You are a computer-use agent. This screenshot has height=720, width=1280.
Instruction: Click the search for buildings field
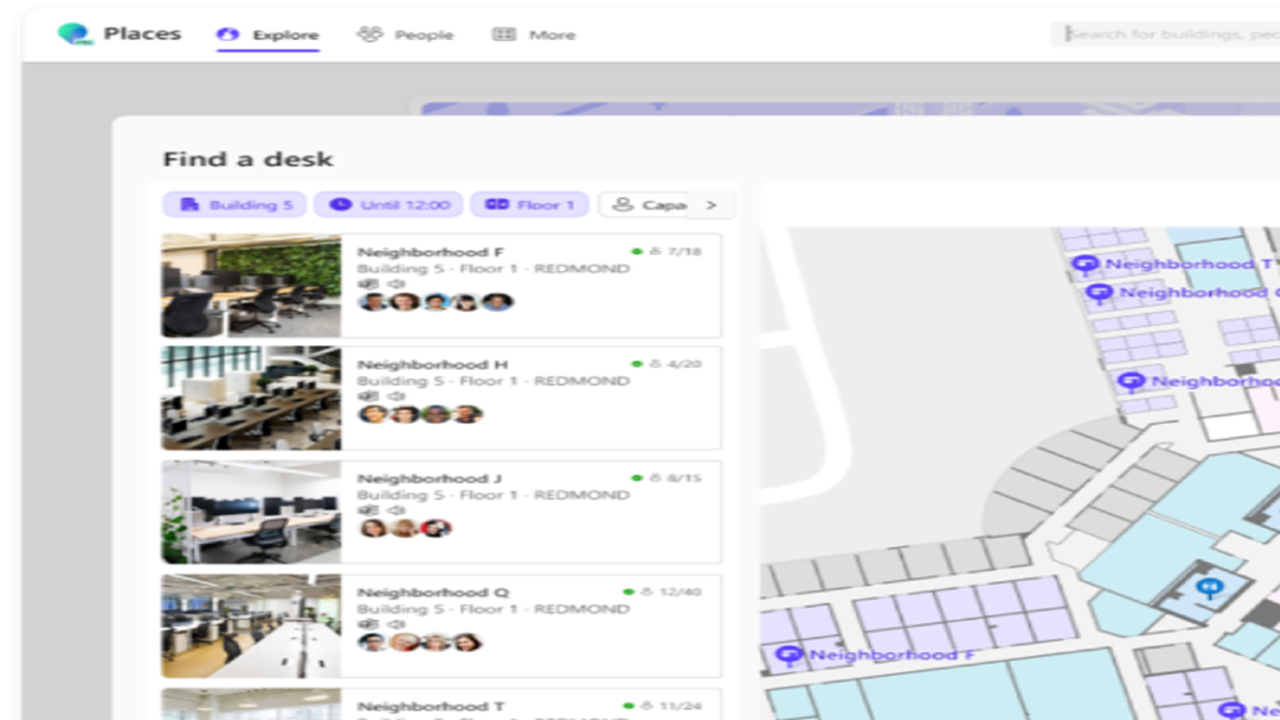[1165, 34]
